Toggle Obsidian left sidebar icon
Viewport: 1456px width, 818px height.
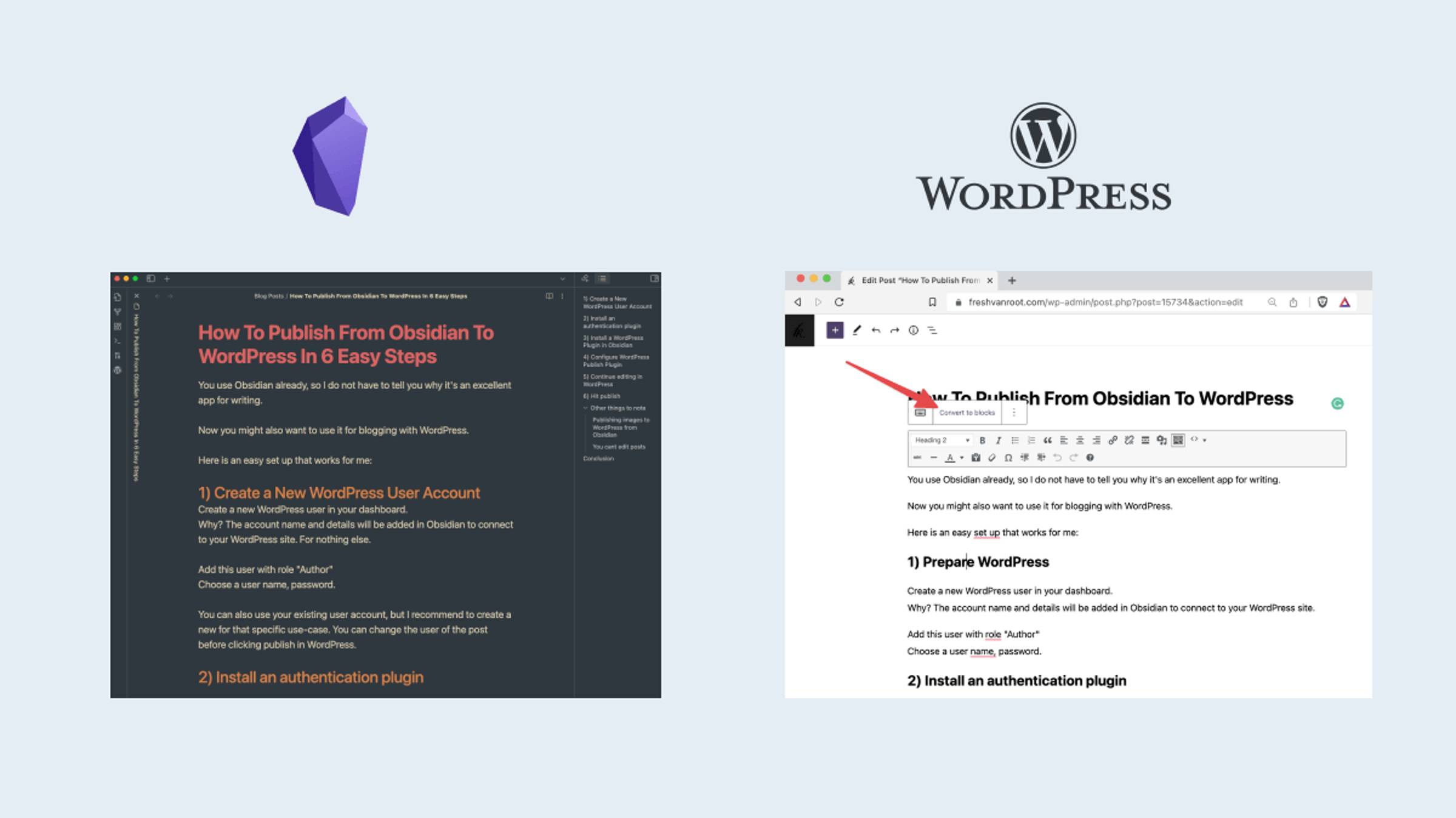151,279
